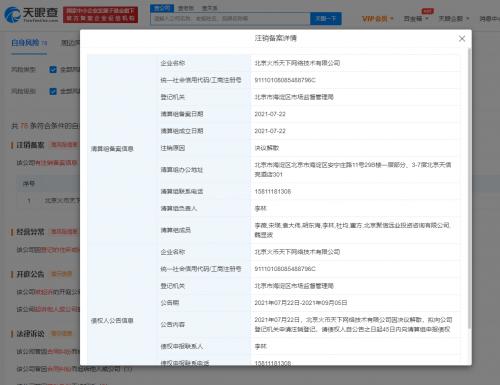
Task: Click the 注销备案 section heading behind the dialog
Action: tap(30, 145)
